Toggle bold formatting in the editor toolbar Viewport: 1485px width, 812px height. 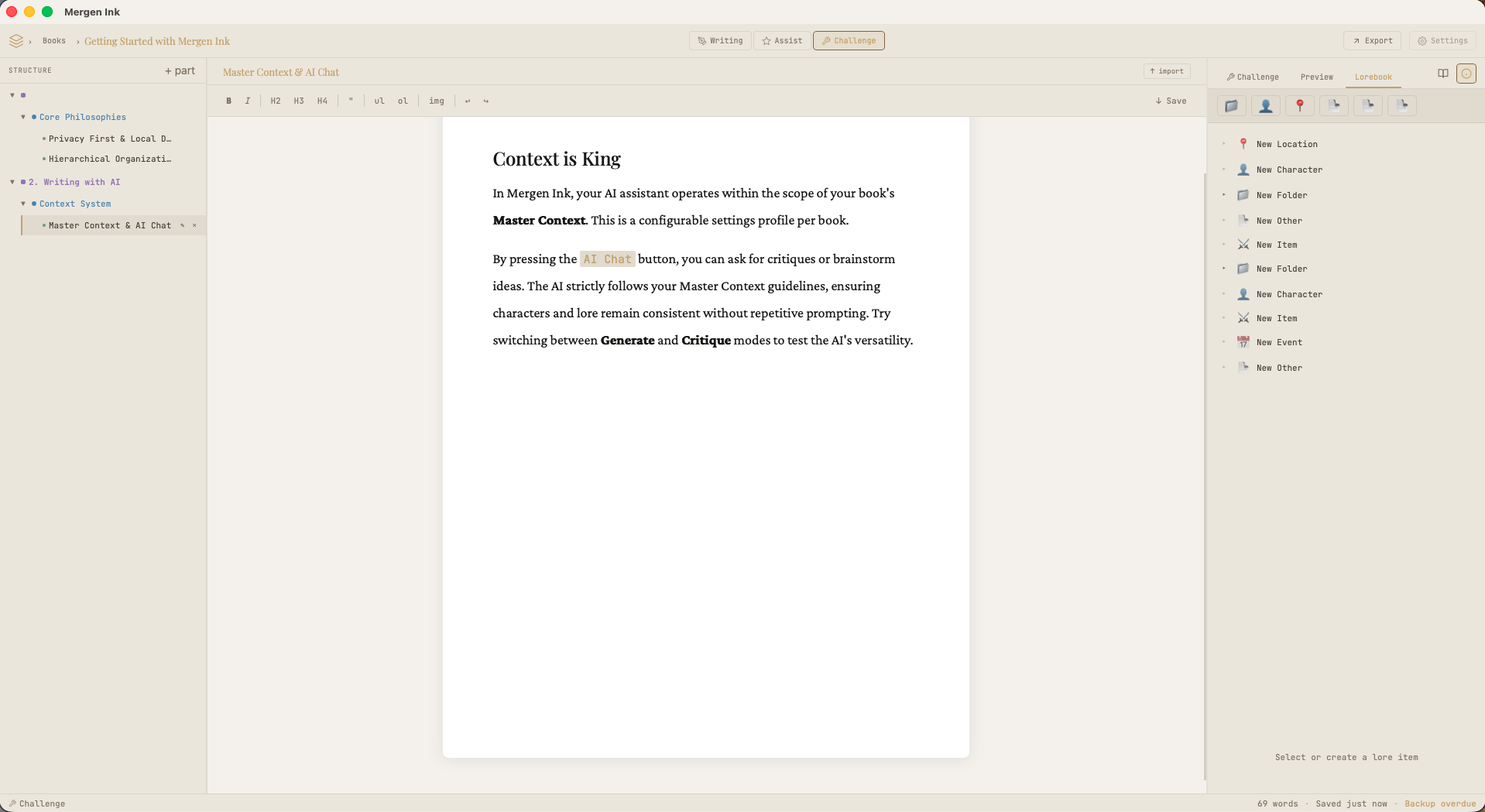pos(228,101)
